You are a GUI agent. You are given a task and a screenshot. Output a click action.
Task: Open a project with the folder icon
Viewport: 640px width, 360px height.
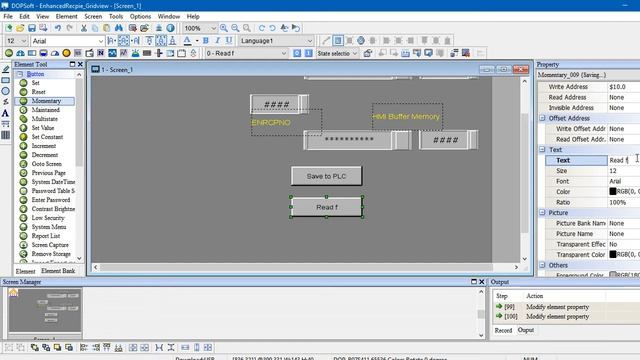[x=20, y=28]
